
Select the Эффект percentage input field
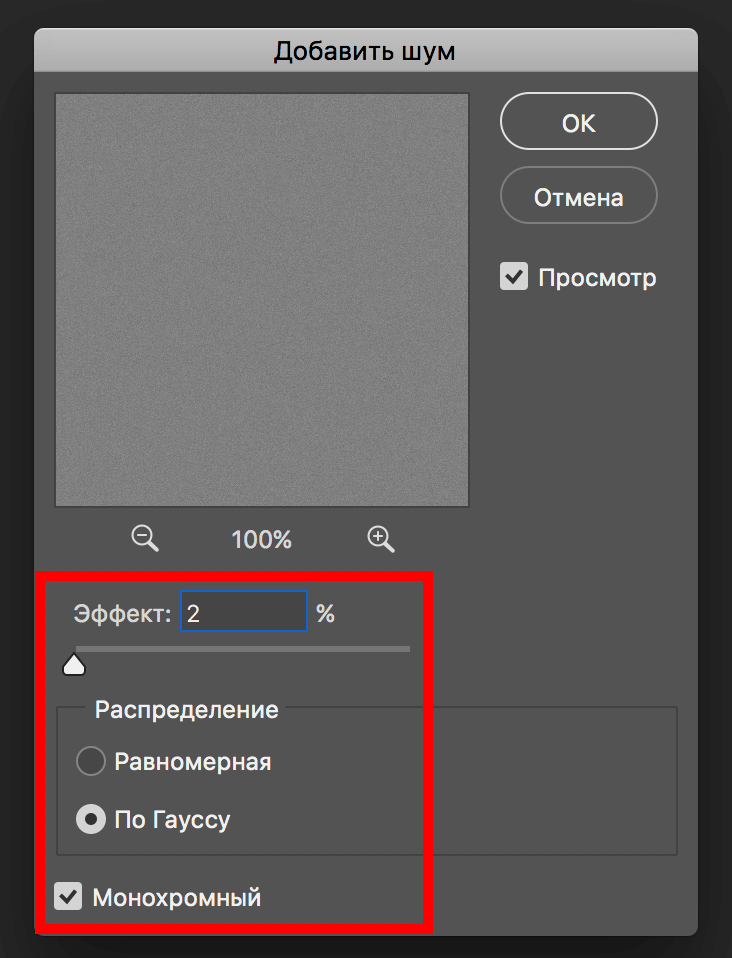[243, 610]
